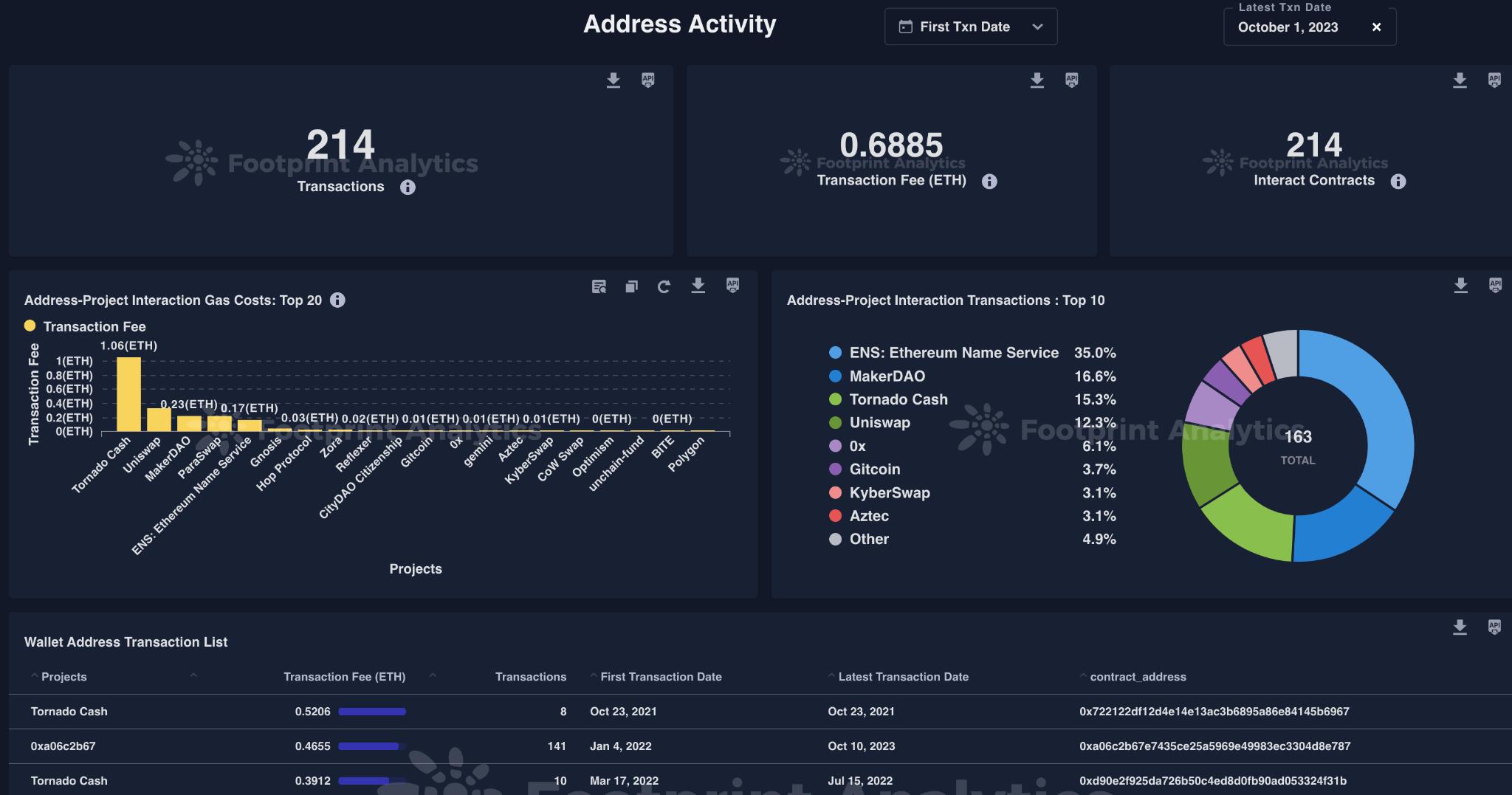Click info icon beside Gas Costs Top 20 title
The height and width of the screenshot is (795, 1512).
[x=337, y=300]
